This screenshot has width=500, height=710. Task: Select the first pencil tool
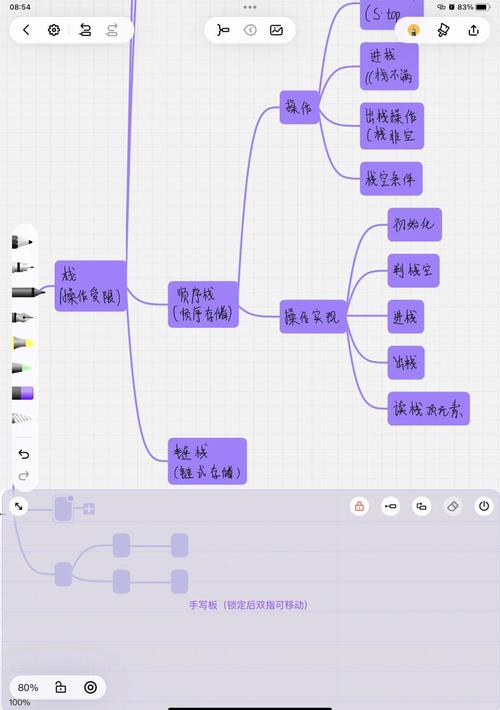click(22, 242)
